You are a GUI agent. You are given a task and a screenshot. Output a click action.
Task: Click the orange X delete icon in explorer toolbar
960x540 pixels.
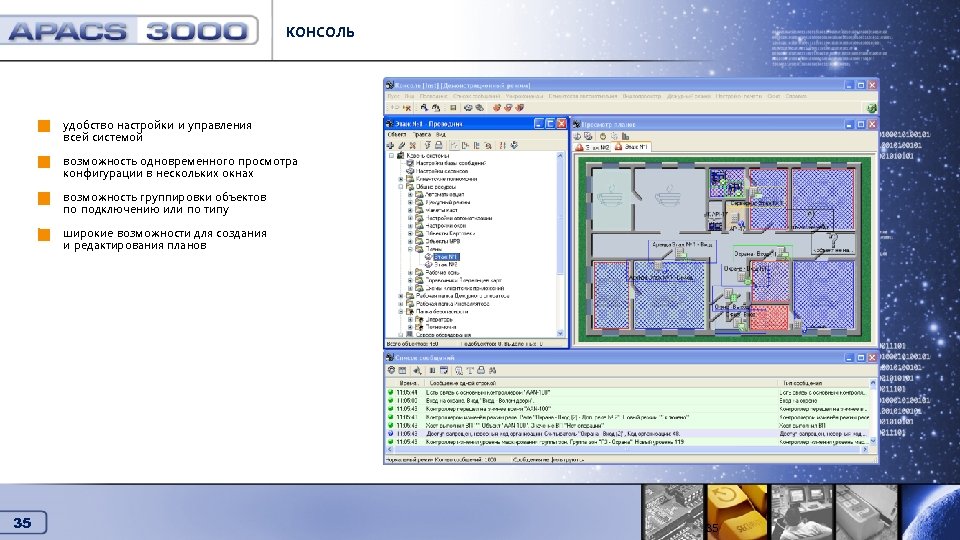coord(413,145)
